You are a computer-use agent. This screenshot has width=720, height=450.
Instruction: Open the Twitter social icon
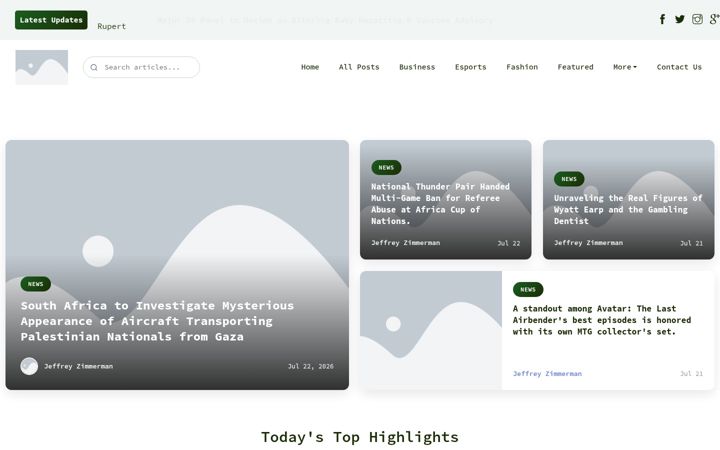[x=680, y=19]
